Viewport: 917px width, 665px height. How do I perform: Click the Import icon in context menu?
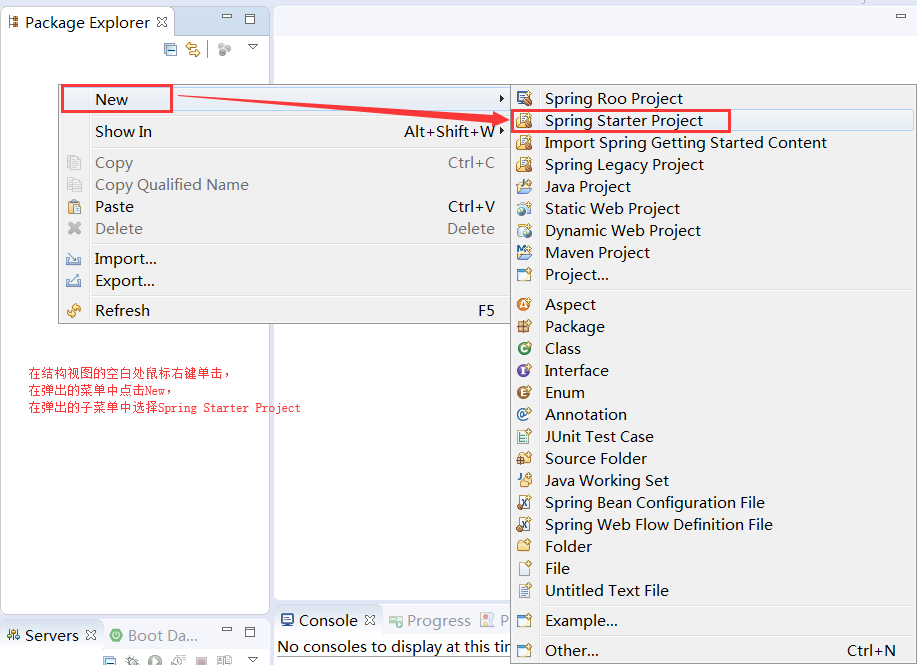(74, 259)
